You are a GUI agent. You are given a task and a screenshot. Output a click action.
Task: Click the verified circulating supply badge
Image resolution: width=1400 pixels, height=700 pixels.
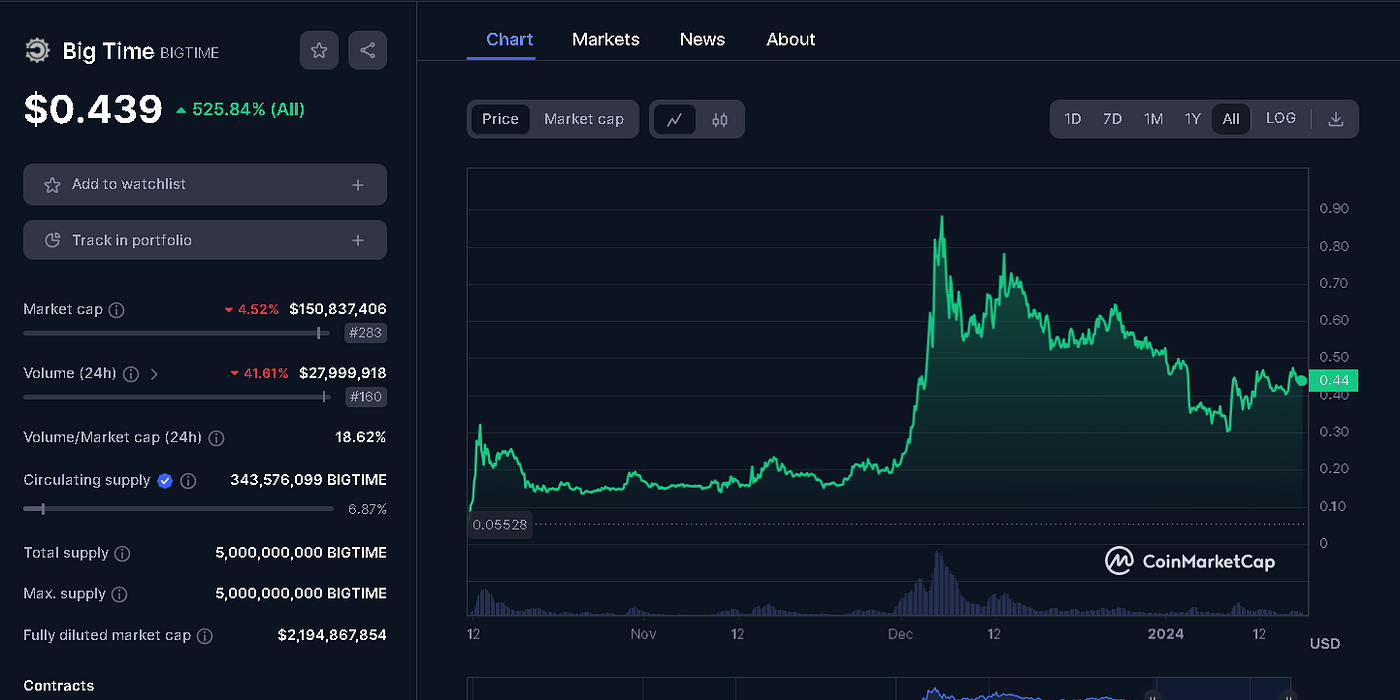(165, 481)
